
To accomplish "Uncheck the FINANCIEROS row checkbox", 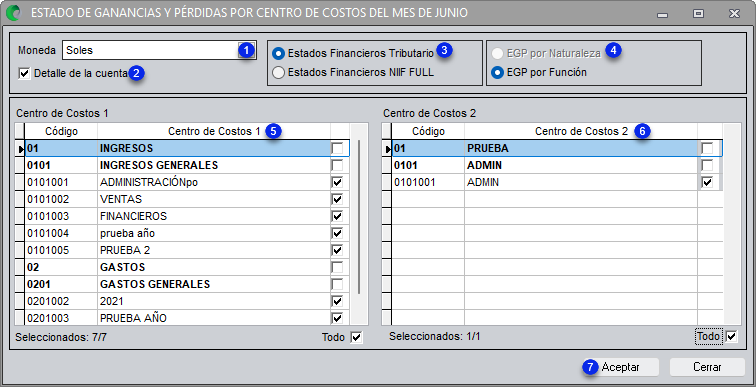I will tap(337, 216).
